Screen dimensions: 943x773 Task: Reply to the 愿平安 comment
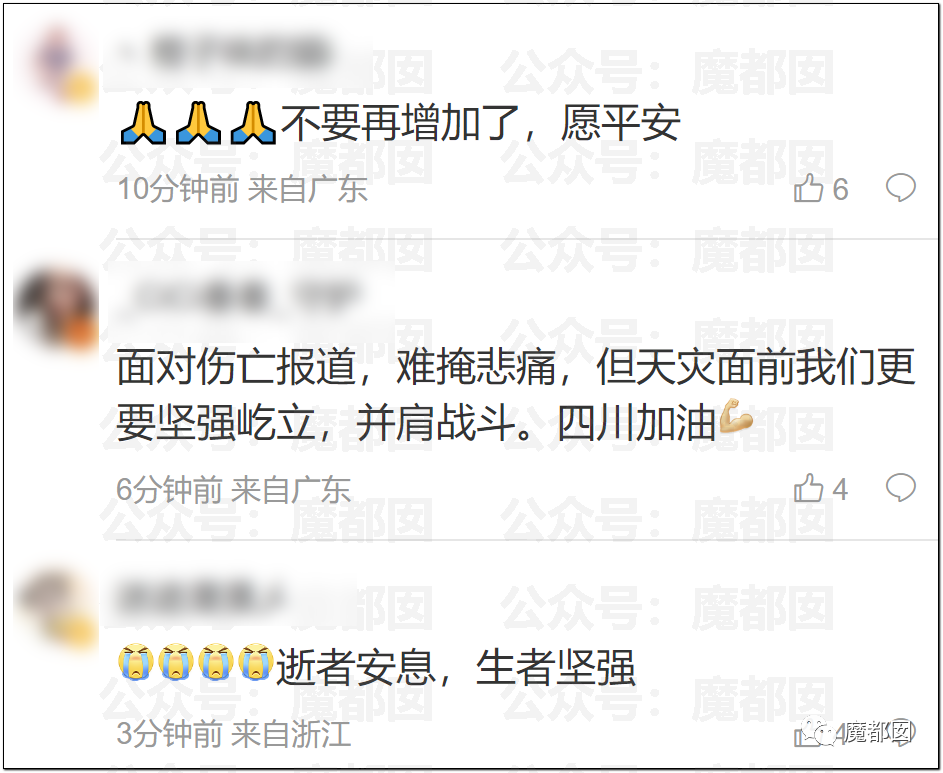(x=900, y=188)
